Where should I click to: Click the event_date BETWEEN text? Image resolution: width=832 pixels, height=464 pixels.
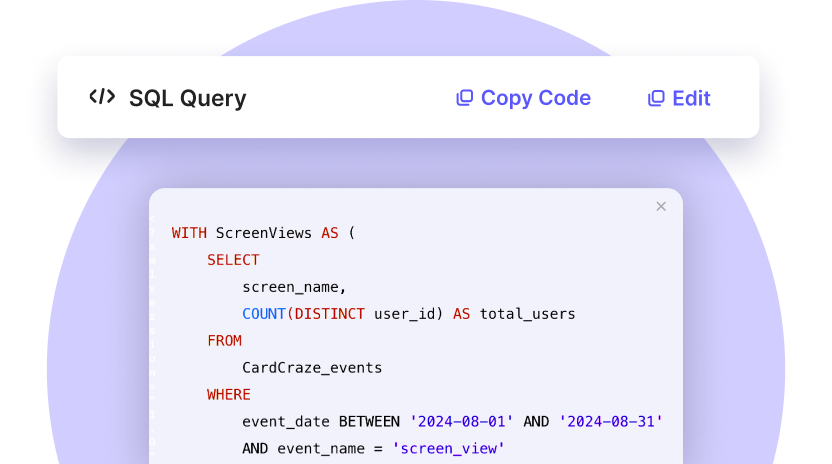pyautogui.click(x=321, y=422)
